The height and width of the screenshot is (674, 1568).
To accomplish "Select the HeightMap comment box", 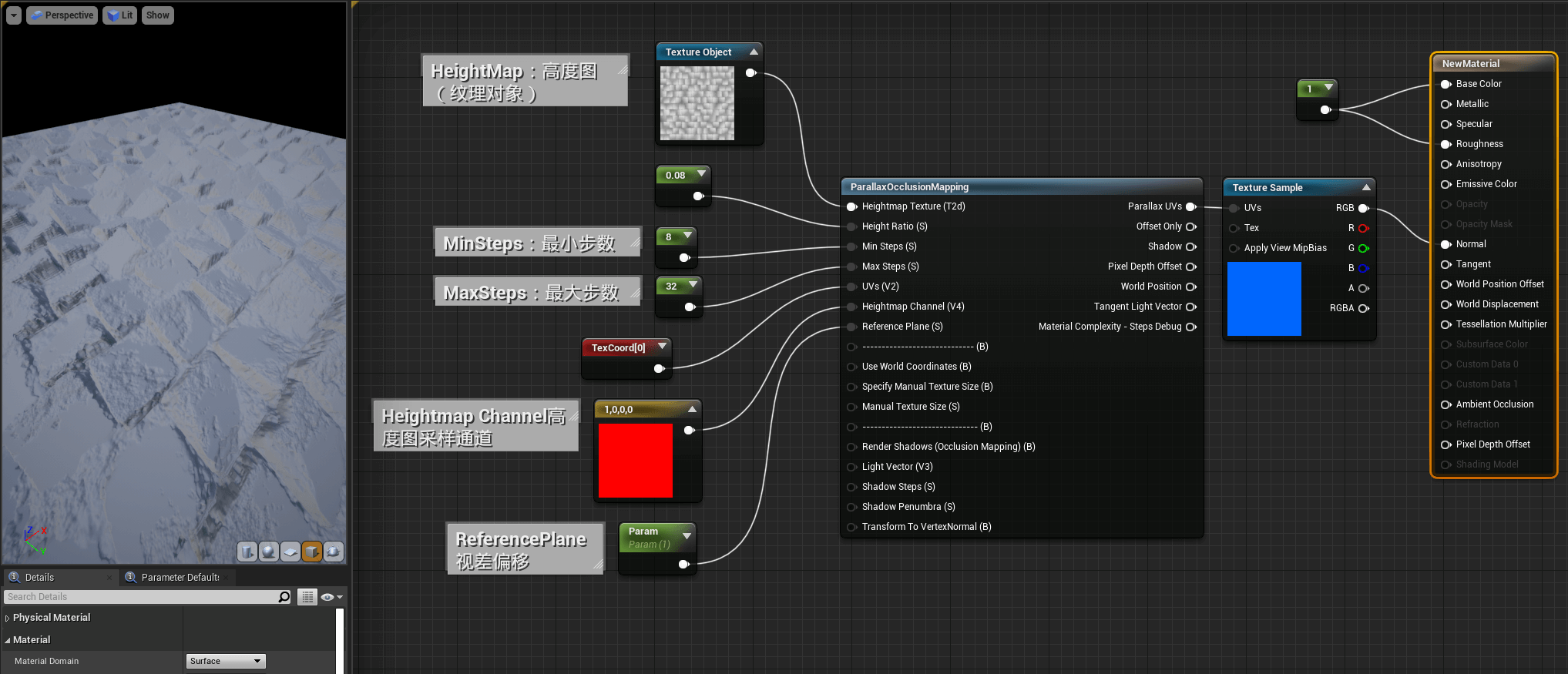I will pyautogui.click(x=525, y=80).
